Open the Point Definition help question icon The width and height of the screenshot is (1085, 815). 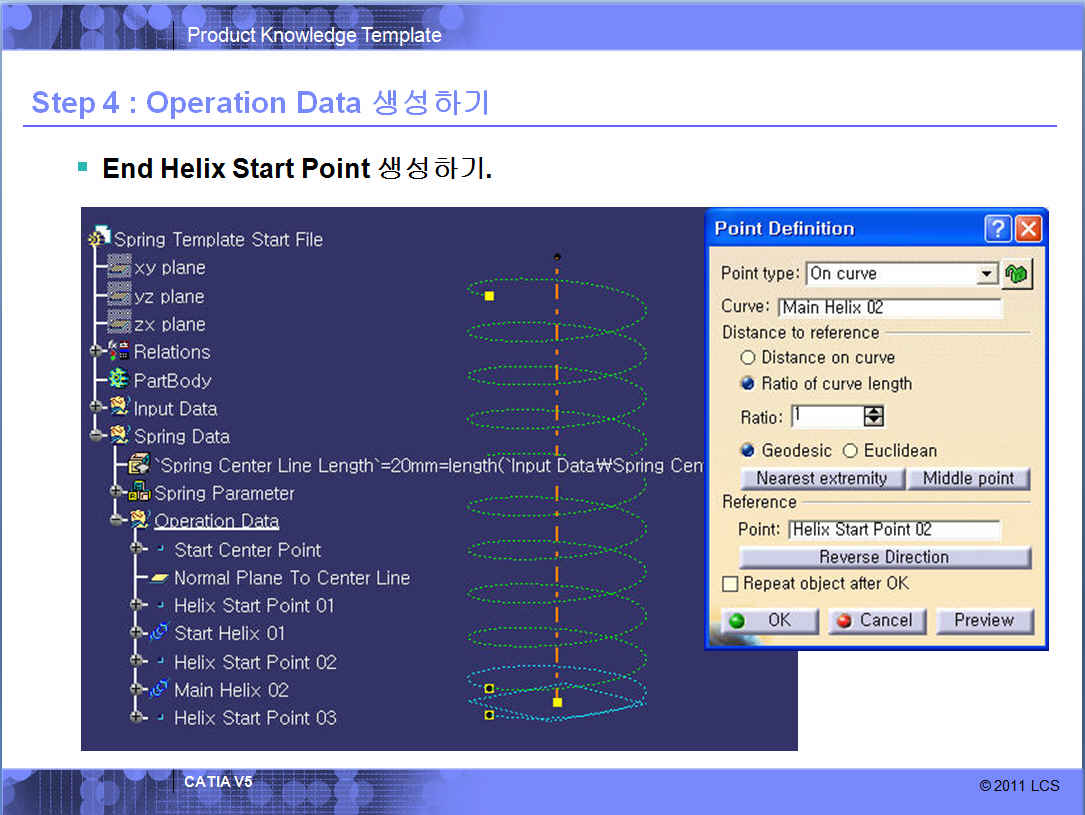[998, 229]
